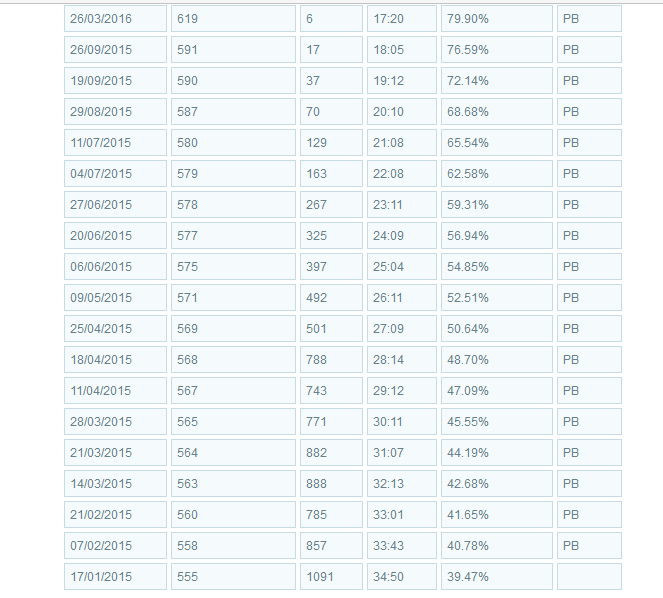Select the PB cell in the 28/03/2015 row

589,422
